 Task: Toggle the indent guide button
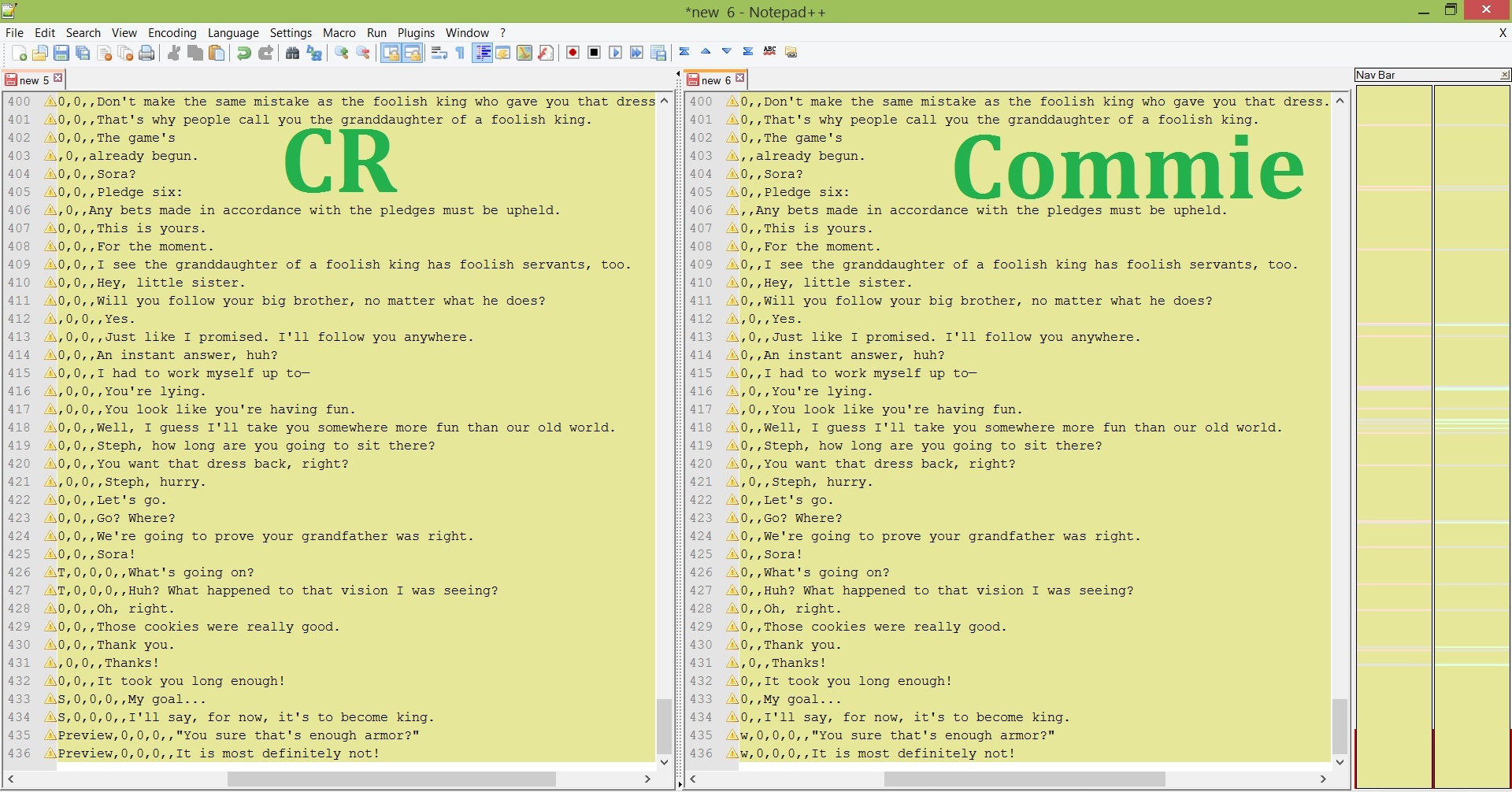pyautogui.click(x=483, y=53)
